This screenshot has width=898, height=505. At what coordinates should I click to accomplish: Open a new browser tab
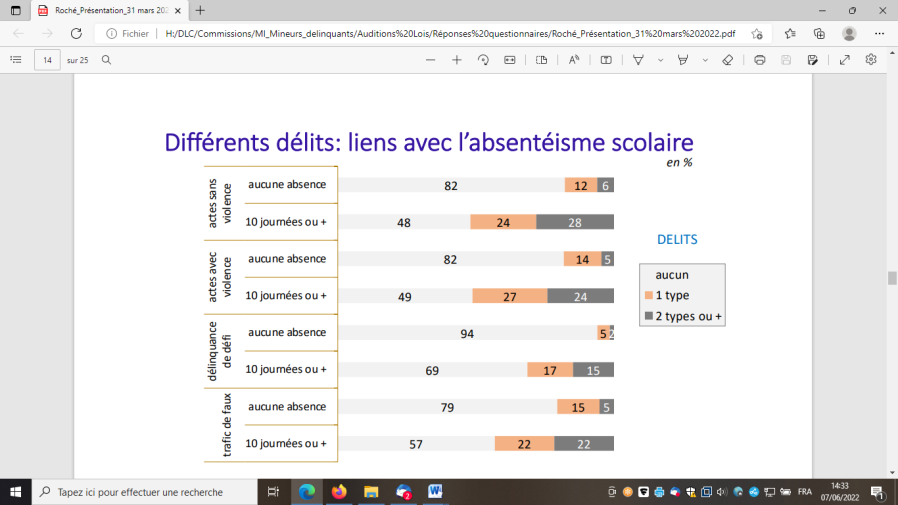[x=200, y=10]
